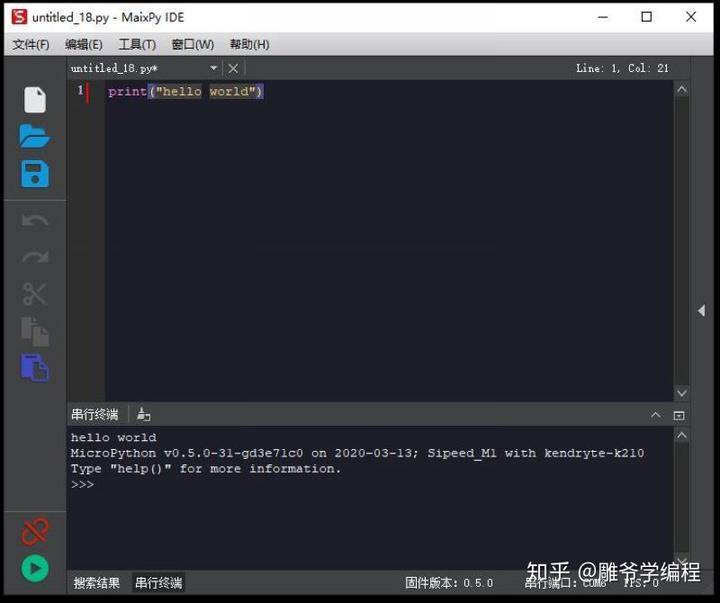Image resolution: width=720 pixels, height=603 pixels.
Task: Open a file with the folder icon
Action: pos(35,137)
